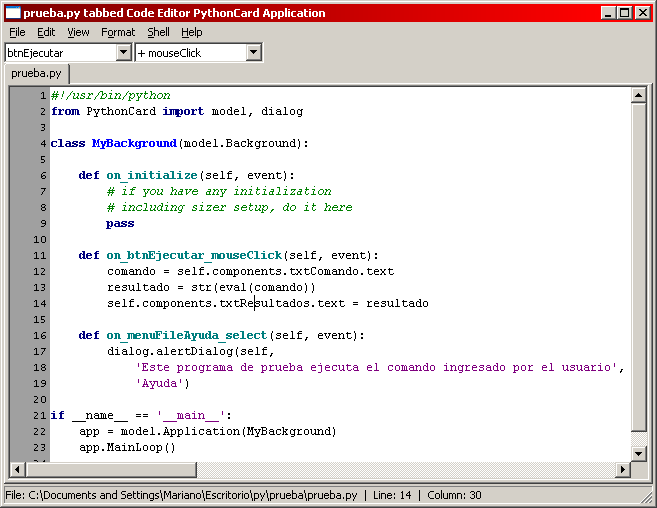
Task: Click line number 21 in the margin
Action: click(x=39, y=416)
